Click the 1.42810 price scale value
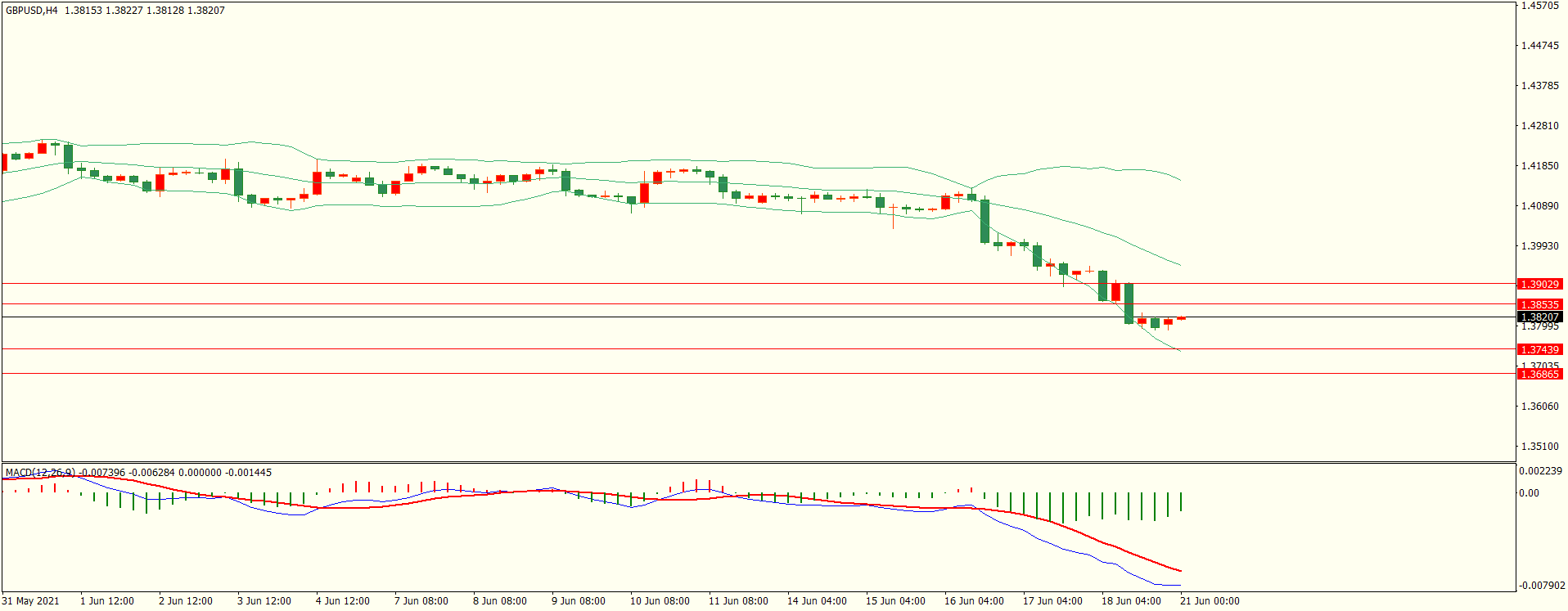 (1539, 126)
